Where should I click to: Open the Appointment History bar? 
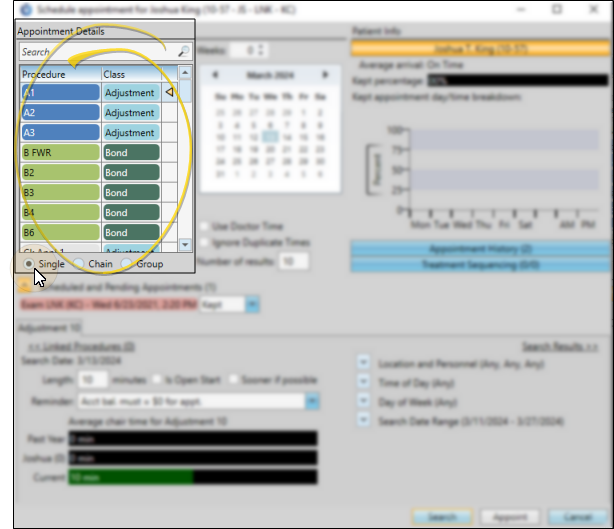click(x=480, y=248)
